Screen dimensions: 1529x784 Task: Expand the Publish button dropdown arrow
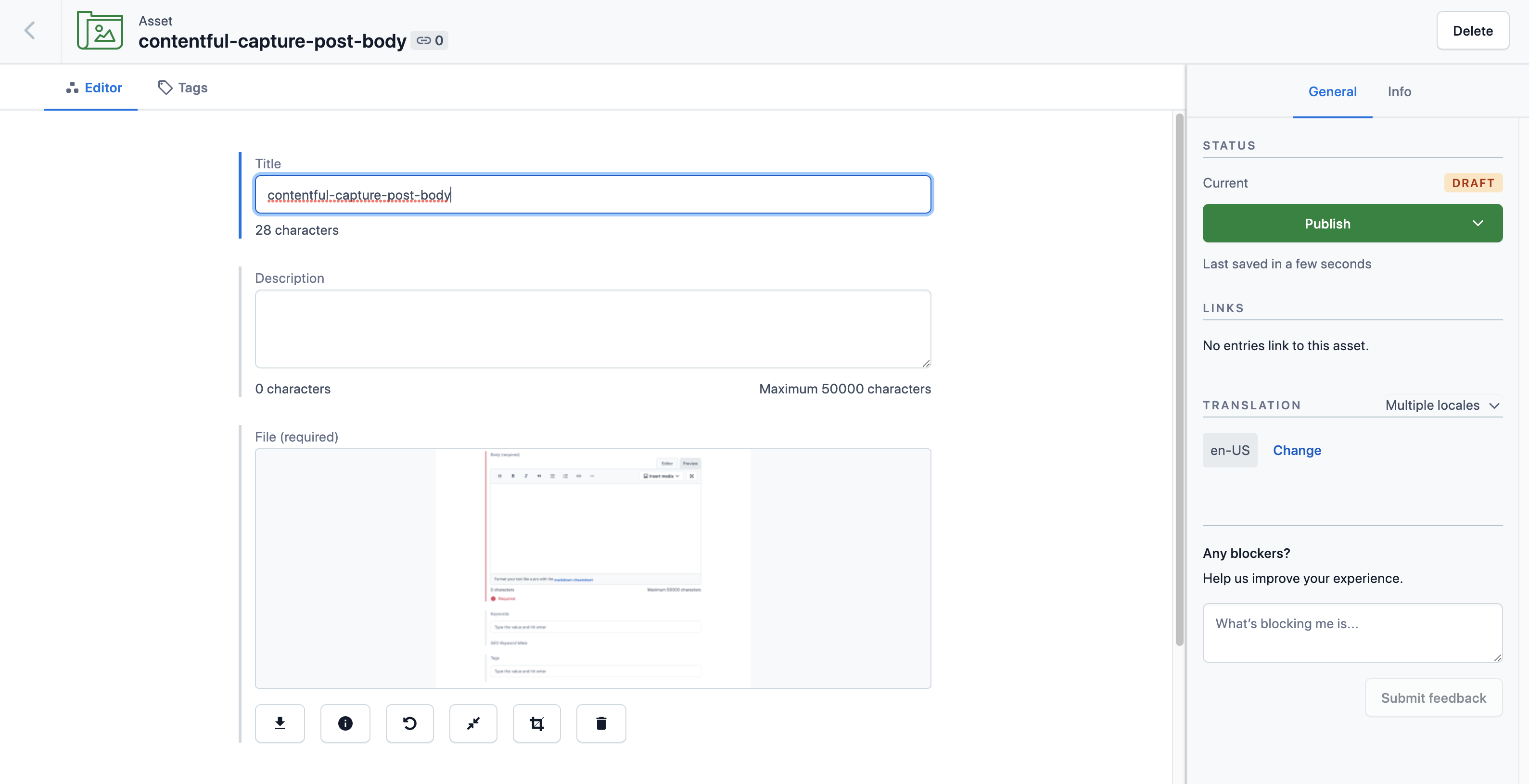pyautogui.click(x=1477, y=223)
